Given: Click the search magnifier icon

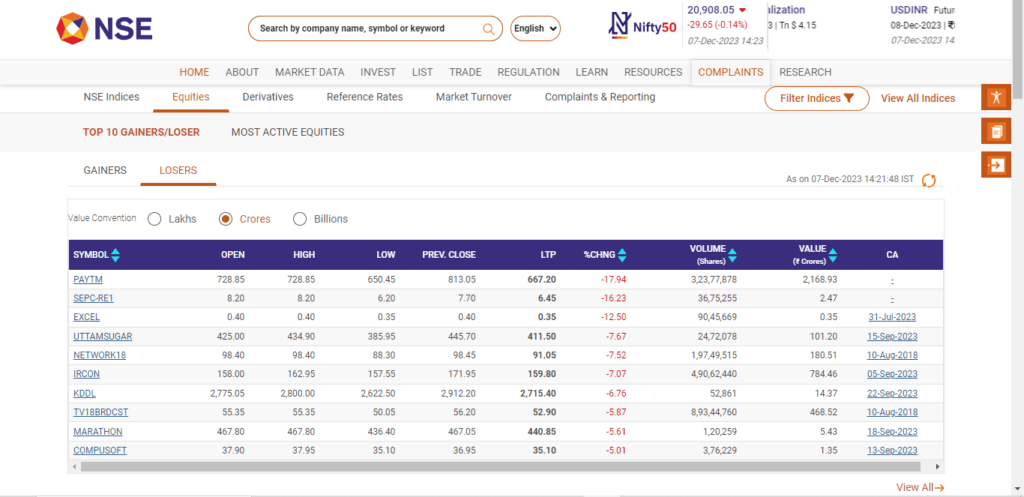Looking at the screenshot, I should 488,29.
